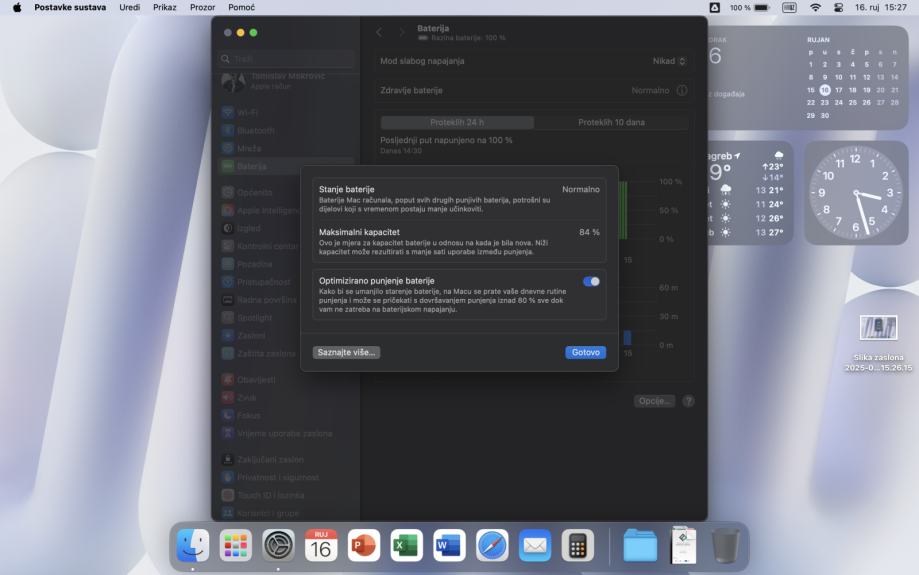The width and height of the screenshot is (919, 575).
Task: Open Calendar from the Dock
Action: [x=321, y=546]
